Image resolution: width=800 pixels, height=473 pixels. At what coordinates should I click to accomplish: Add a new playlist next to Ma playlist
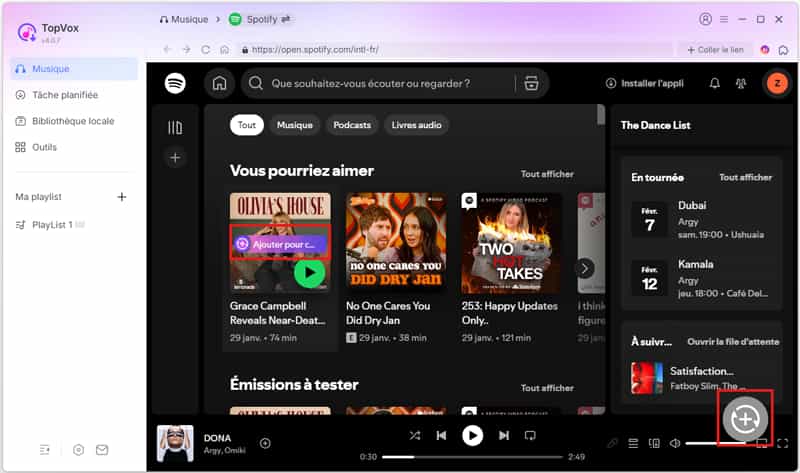(x=121, y=197)
